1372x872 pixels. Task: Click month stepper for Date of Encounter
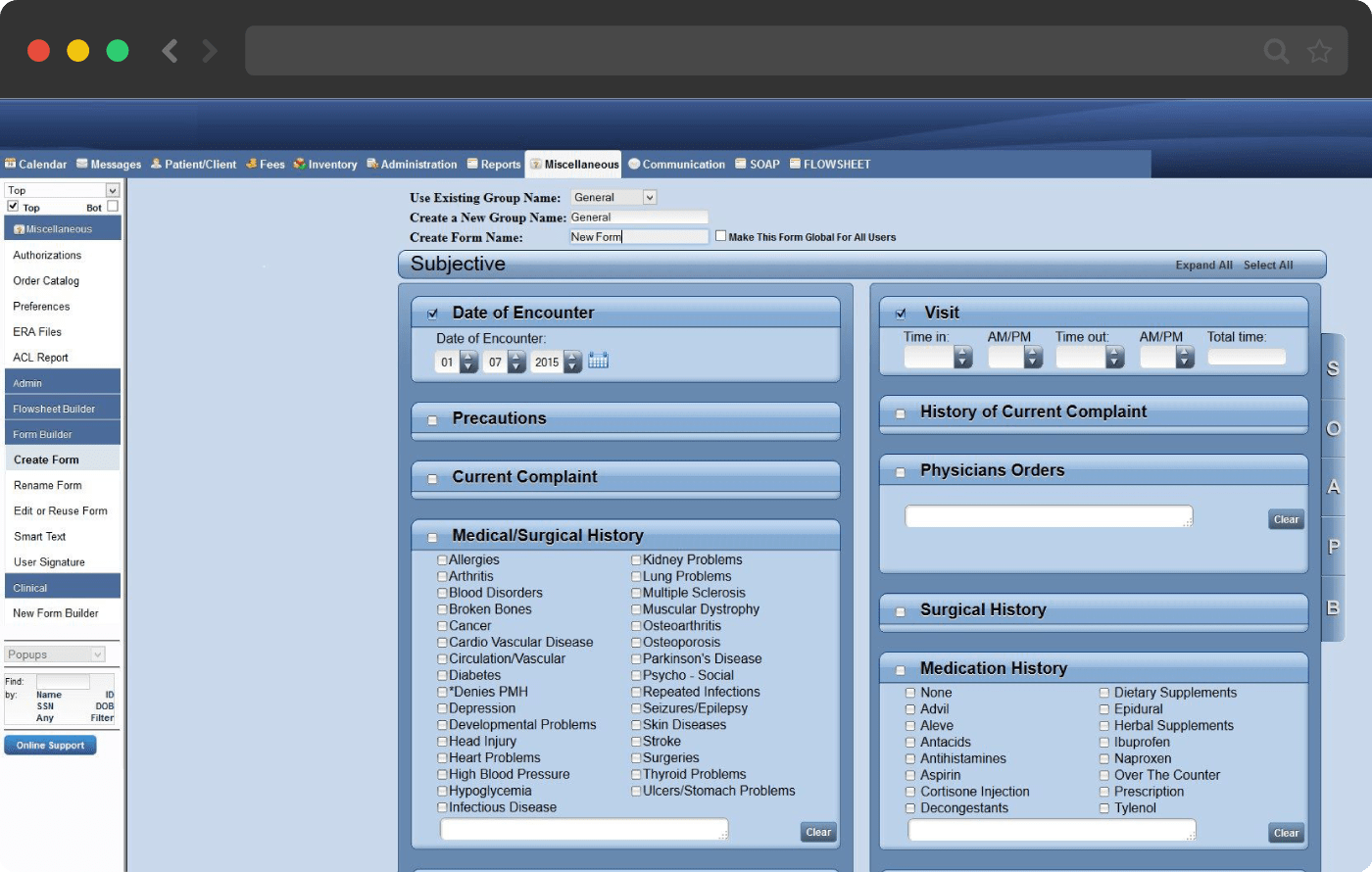tap(468, 362)
